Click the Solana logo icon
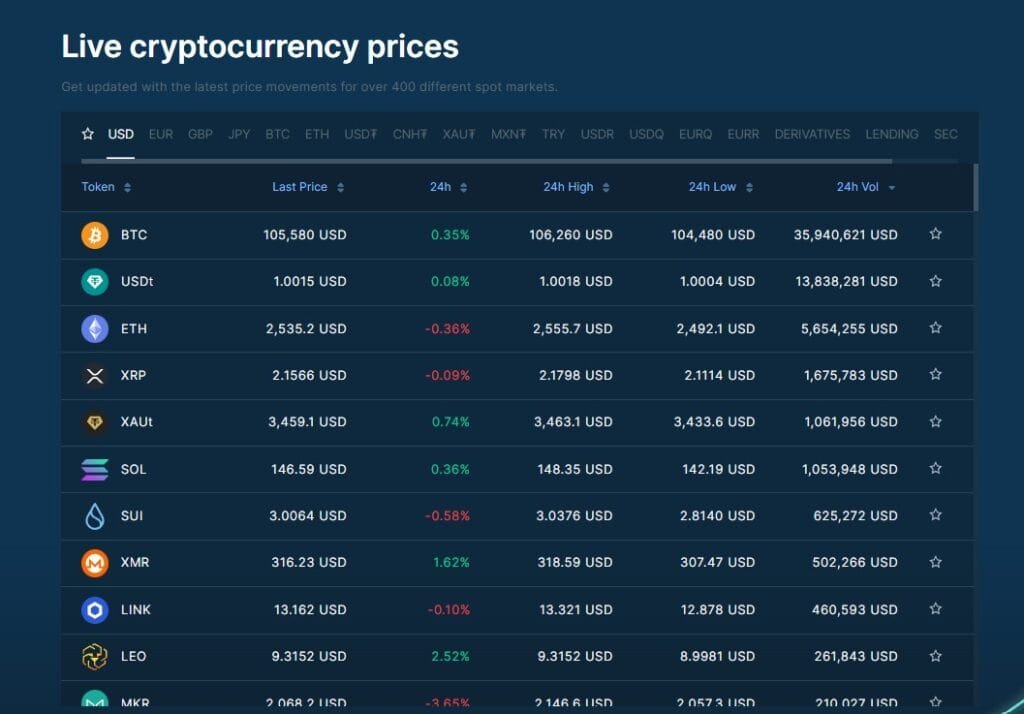This screenshot has height=714, width=1024. pyautogui.click(x=95, y=469)
